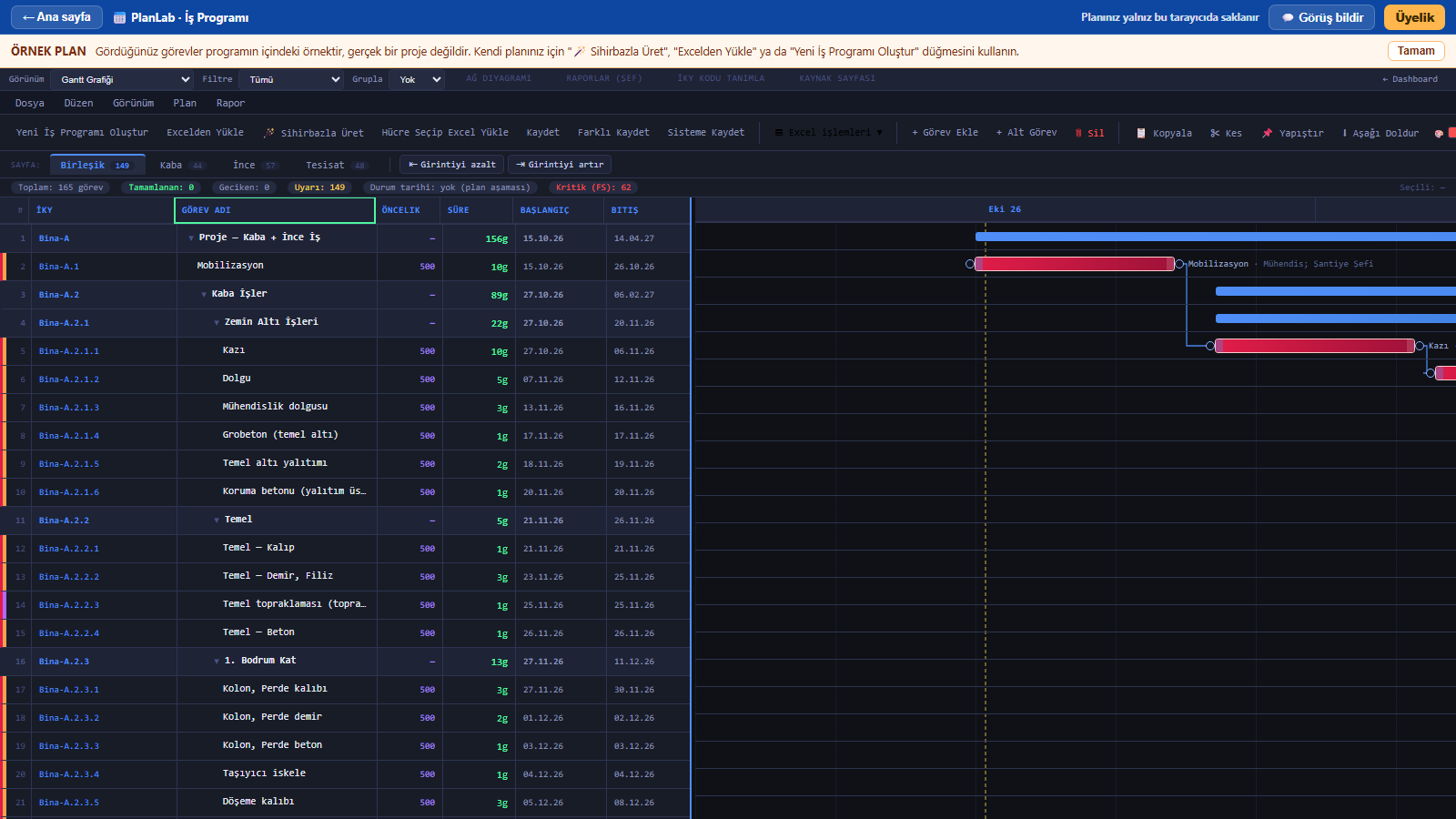Open the Dosya menu
1456x819 pixels.
30,104
